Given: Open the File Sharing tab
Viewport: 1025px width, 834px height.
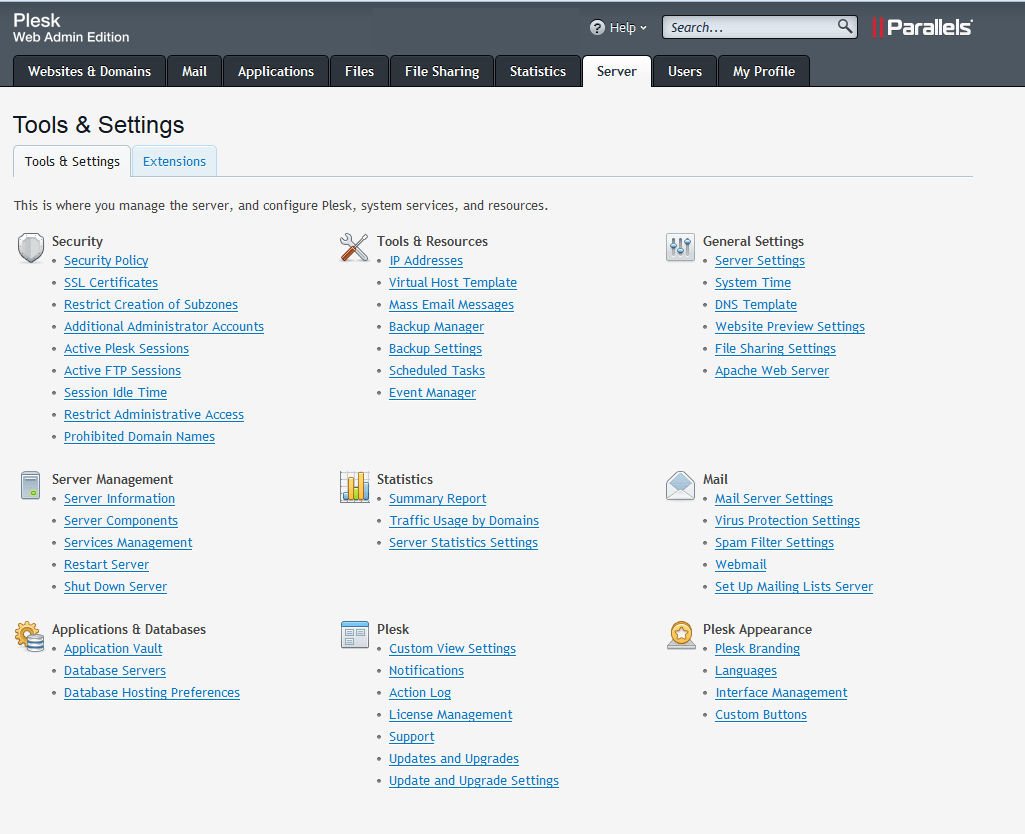Looking at the screenshot, I should [x=442, y=71].
